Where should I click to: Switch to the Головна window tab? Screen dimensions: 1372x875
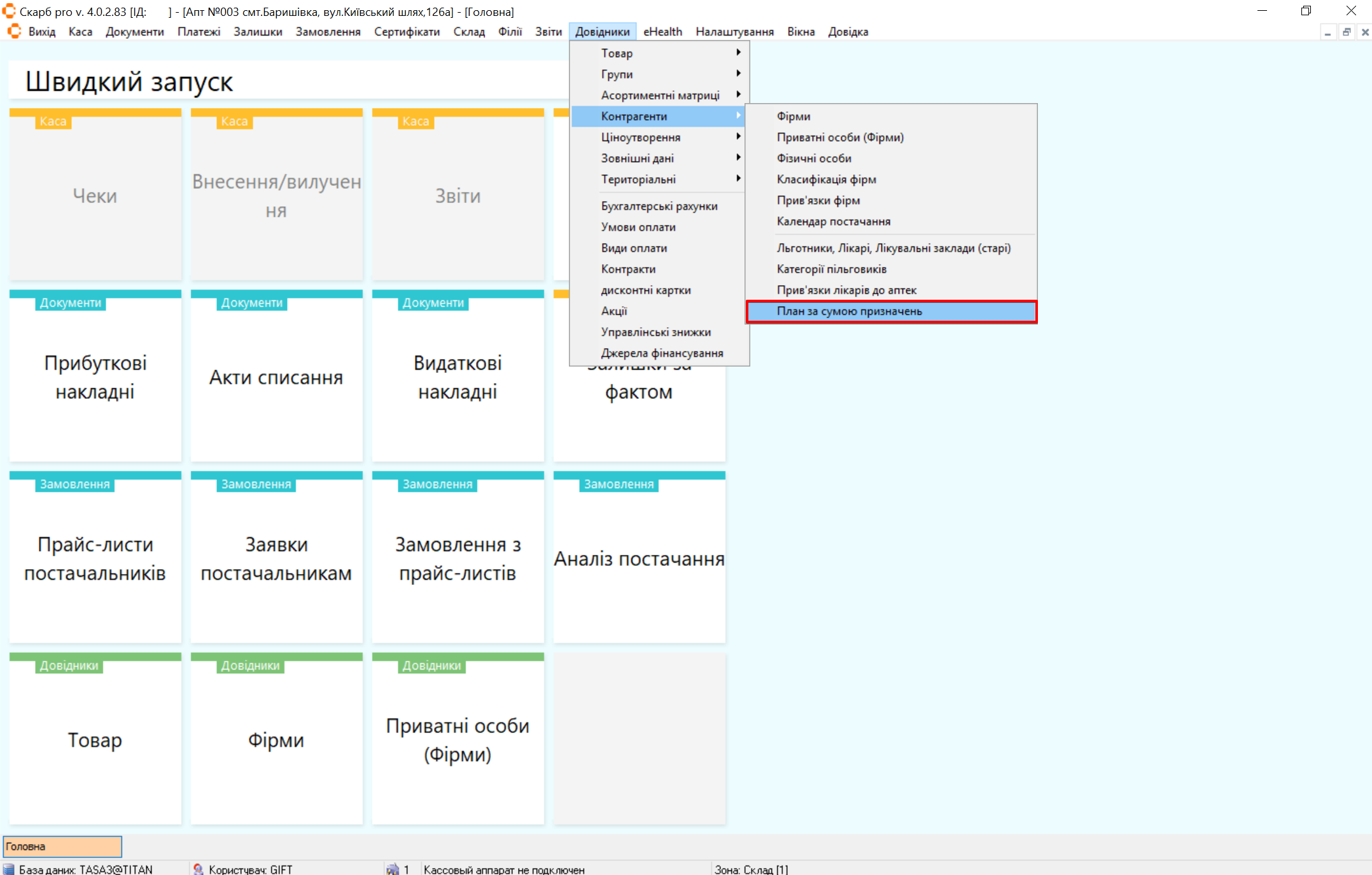(62, 846)
